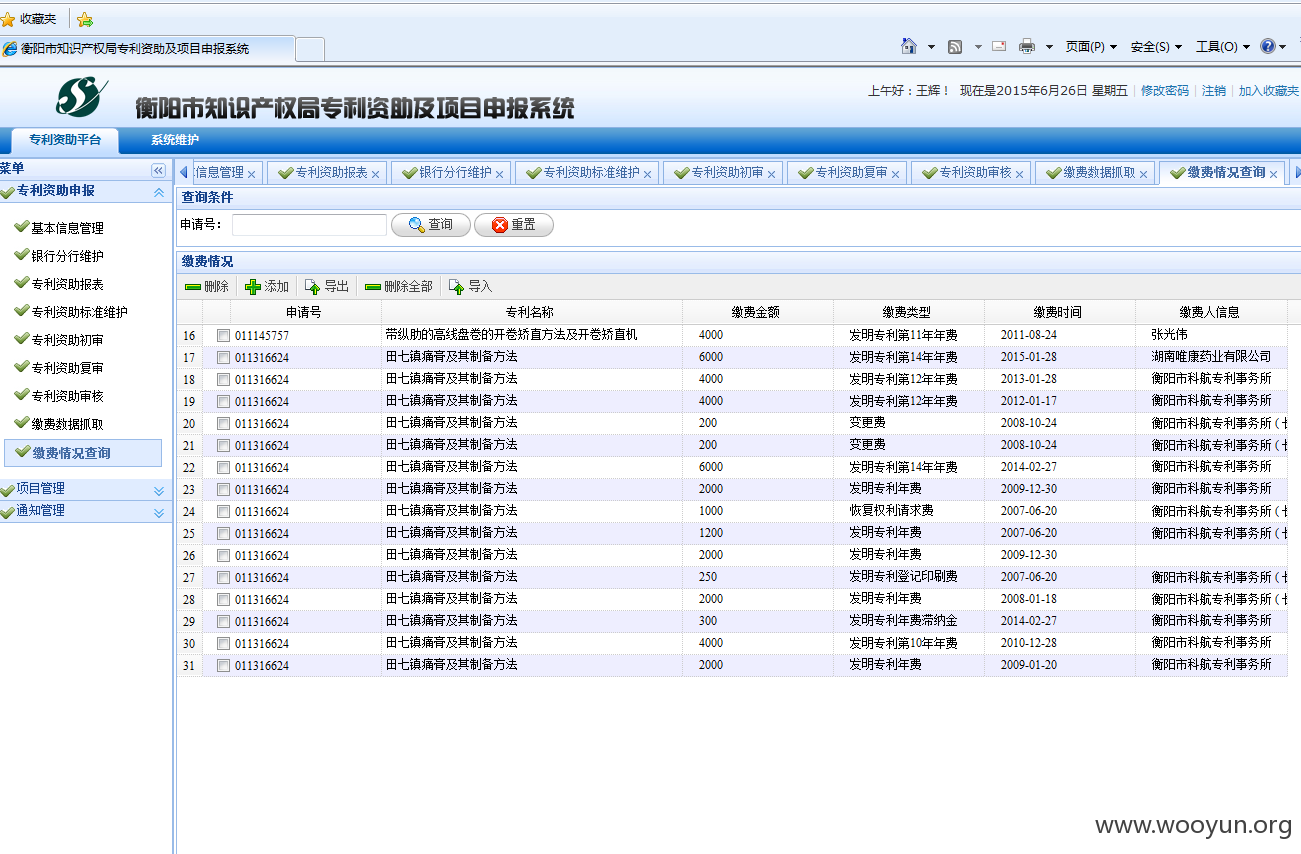Check the checkbox in row 22

223,468
